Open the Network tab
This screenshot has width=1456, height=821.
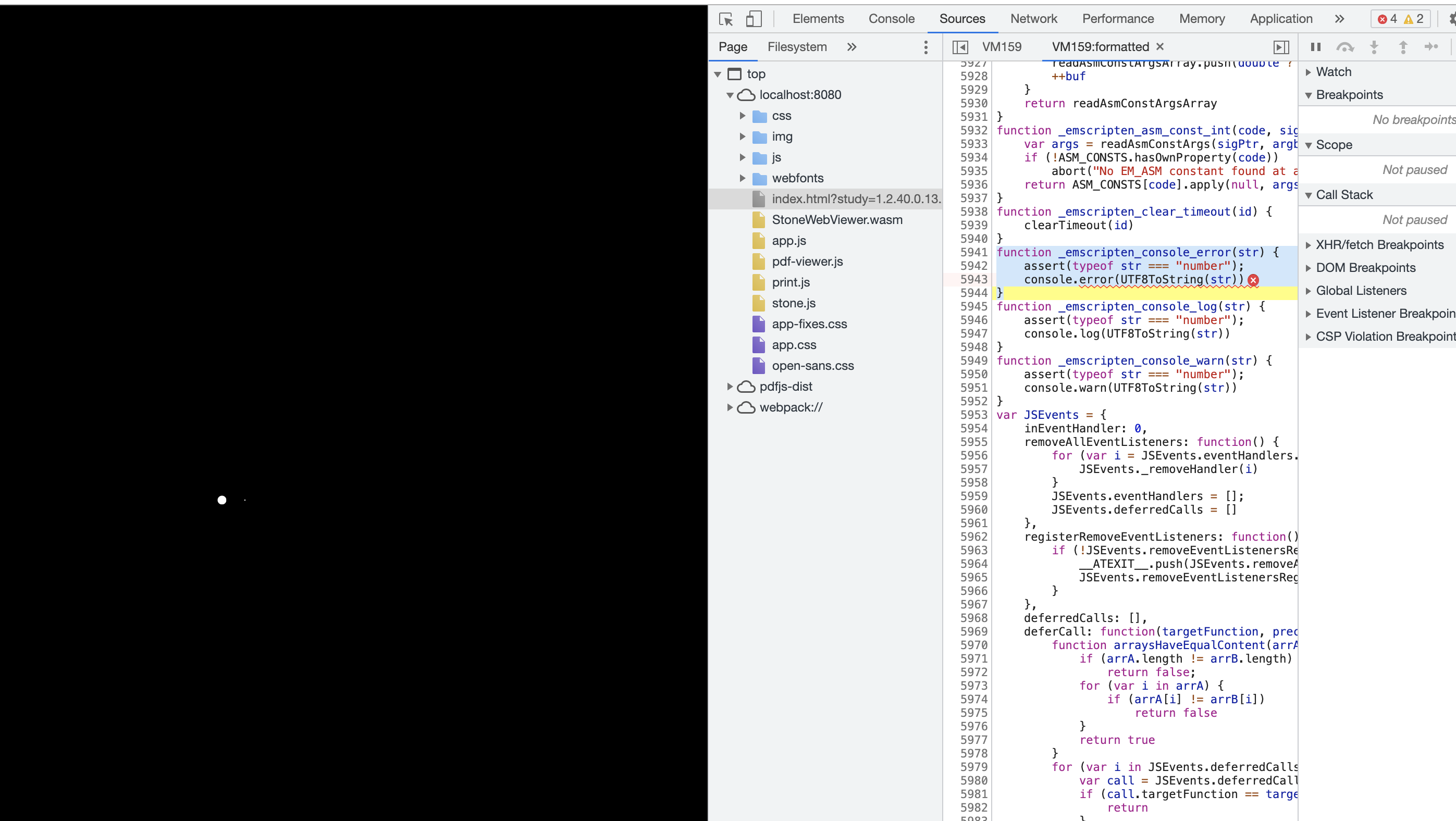(x=1034, y=19)
